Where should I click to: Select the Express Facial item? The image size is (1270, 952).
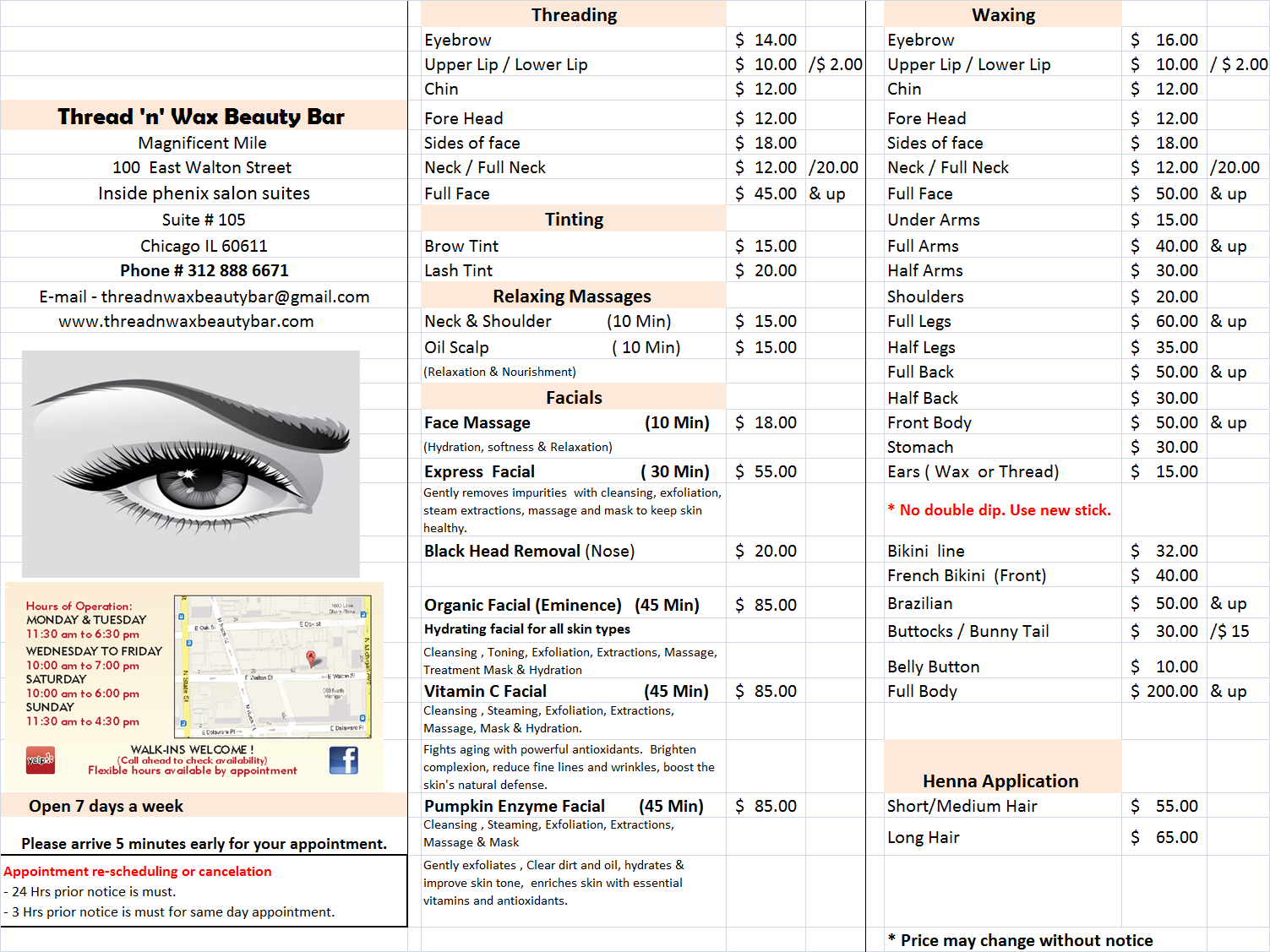point(567,471)
